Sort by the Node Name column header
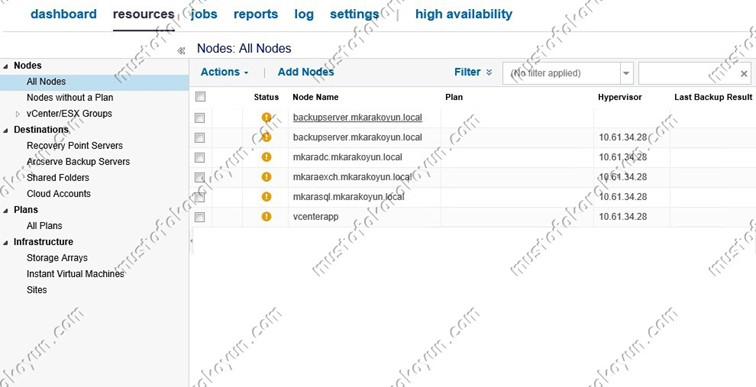Screen dimensions: 756x387 tap(315, 97)
